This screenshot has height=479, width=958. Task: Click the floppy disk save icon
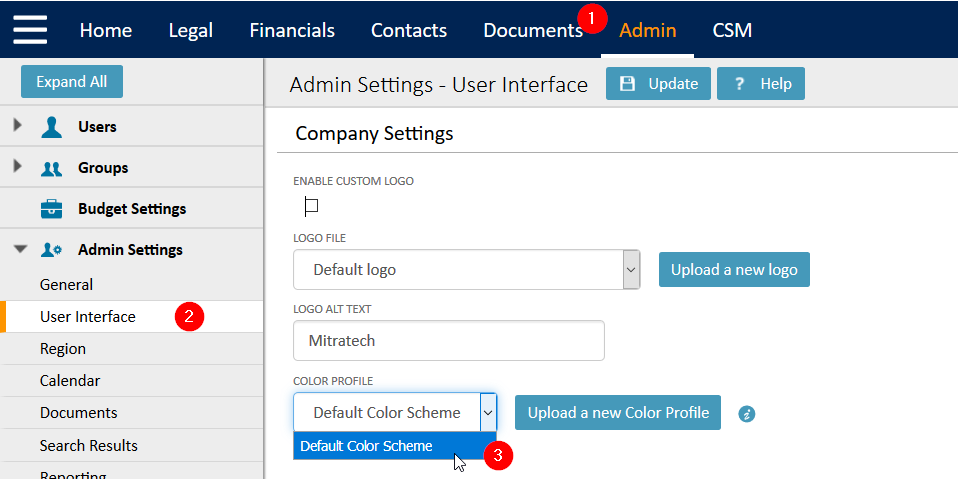coord(627,84)
